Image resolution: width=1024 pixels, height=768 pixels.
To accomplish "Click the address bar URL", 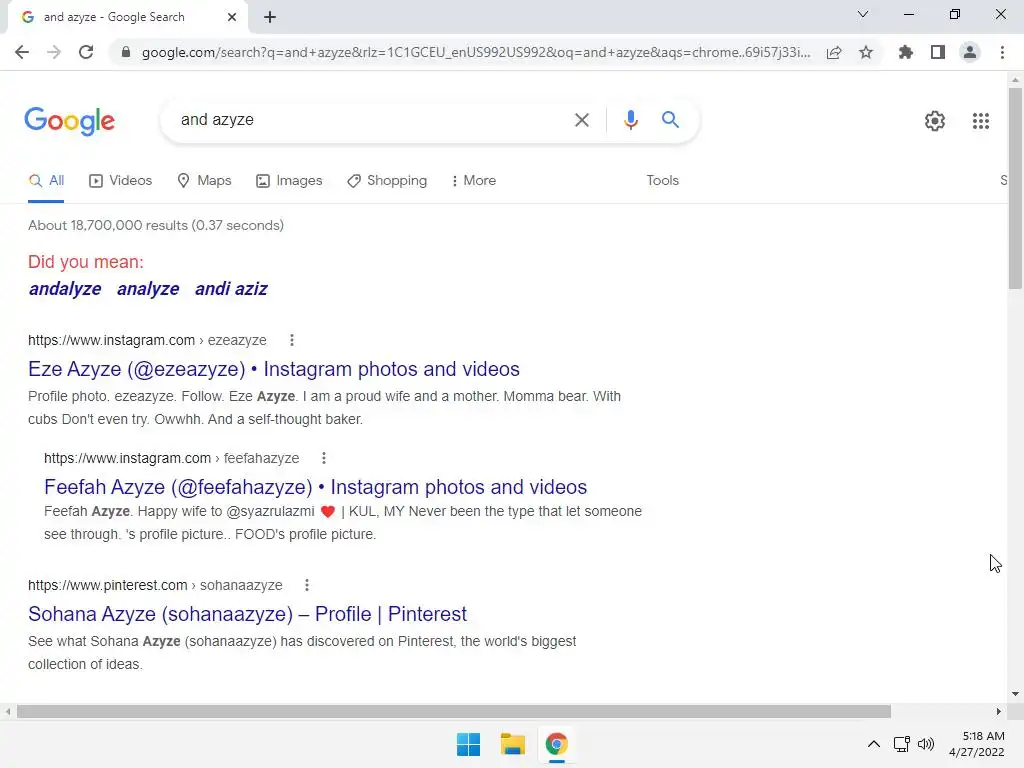I will (475, 52).
